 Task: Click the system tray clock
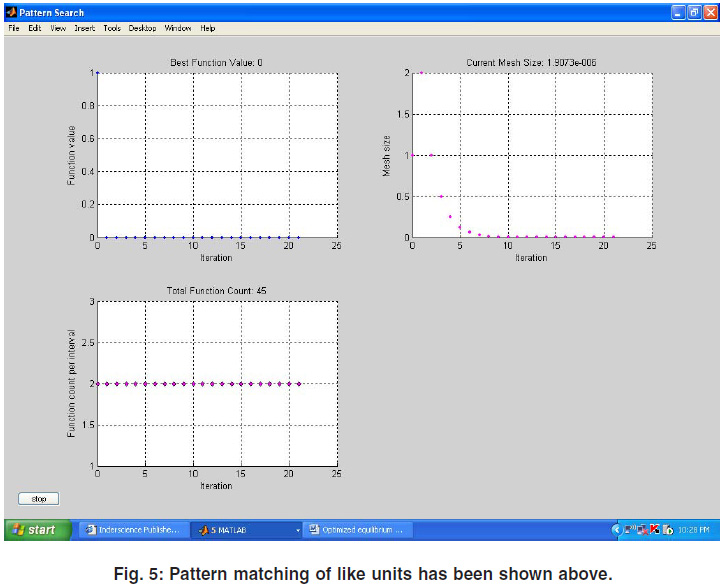pos(695,529)
